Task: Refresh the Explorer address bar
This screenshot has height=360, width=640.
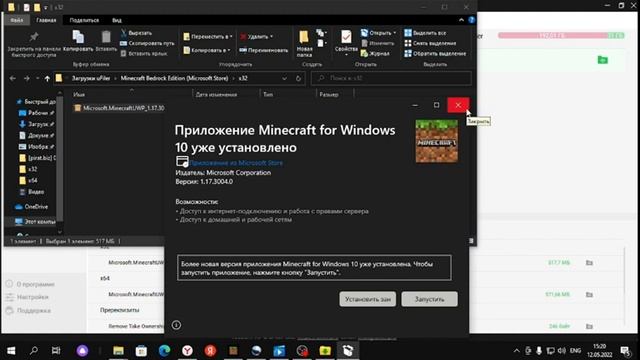Action: pos(298,78)
